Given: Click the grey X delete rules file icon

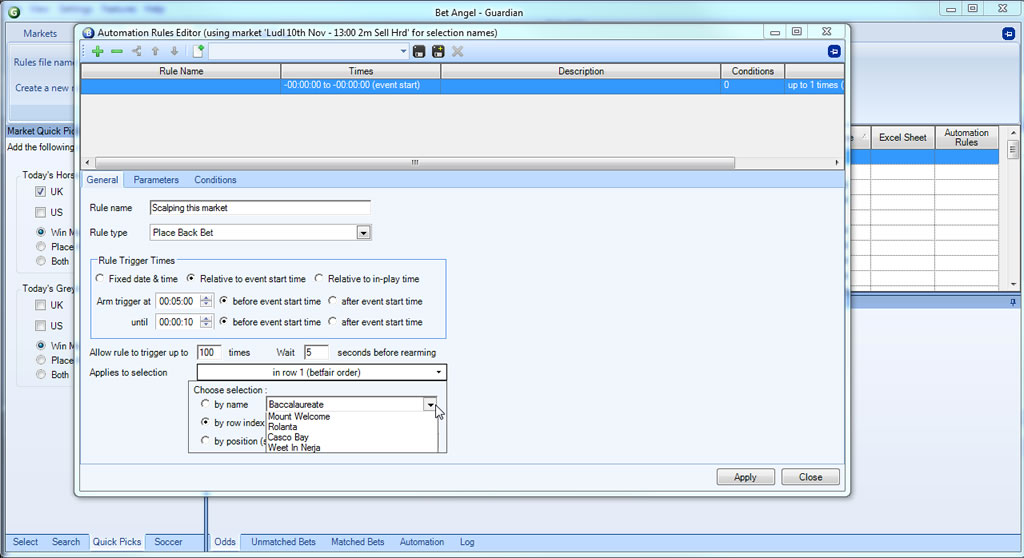Looking at the screenshot, I should tap(458, 51).
